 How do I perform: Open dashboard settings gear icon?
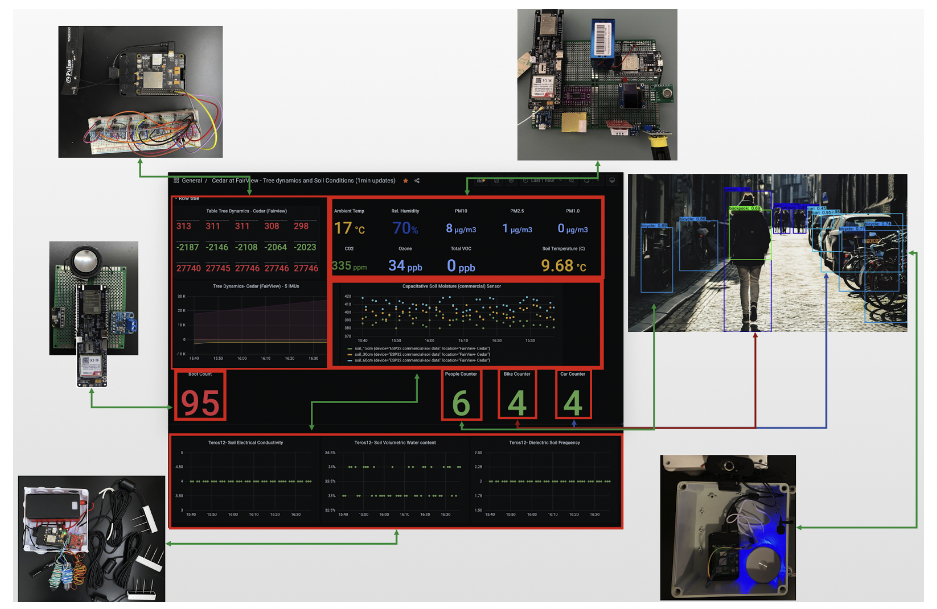511,180
